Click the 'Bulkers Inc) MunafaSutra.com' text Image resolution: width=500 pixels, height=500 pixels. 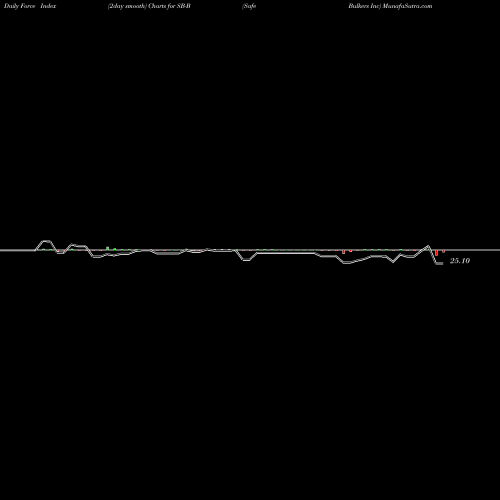(x=390, y=6)
